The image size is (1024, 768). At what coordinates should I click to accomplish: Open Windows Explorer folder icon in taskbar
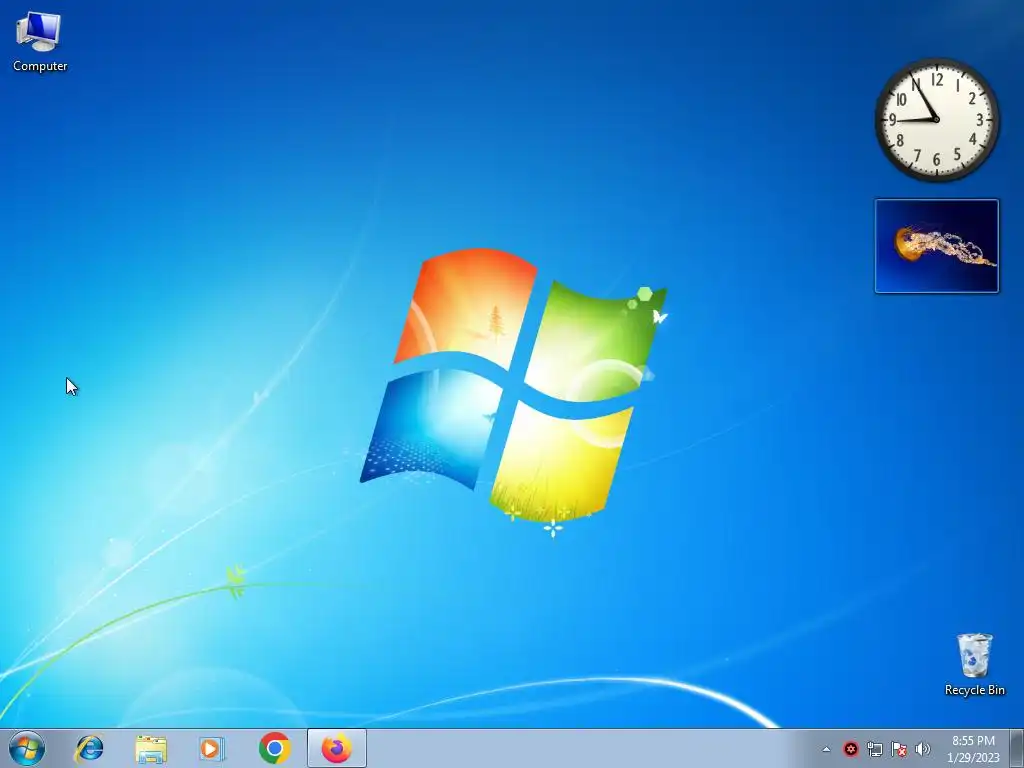pos(151,748)
